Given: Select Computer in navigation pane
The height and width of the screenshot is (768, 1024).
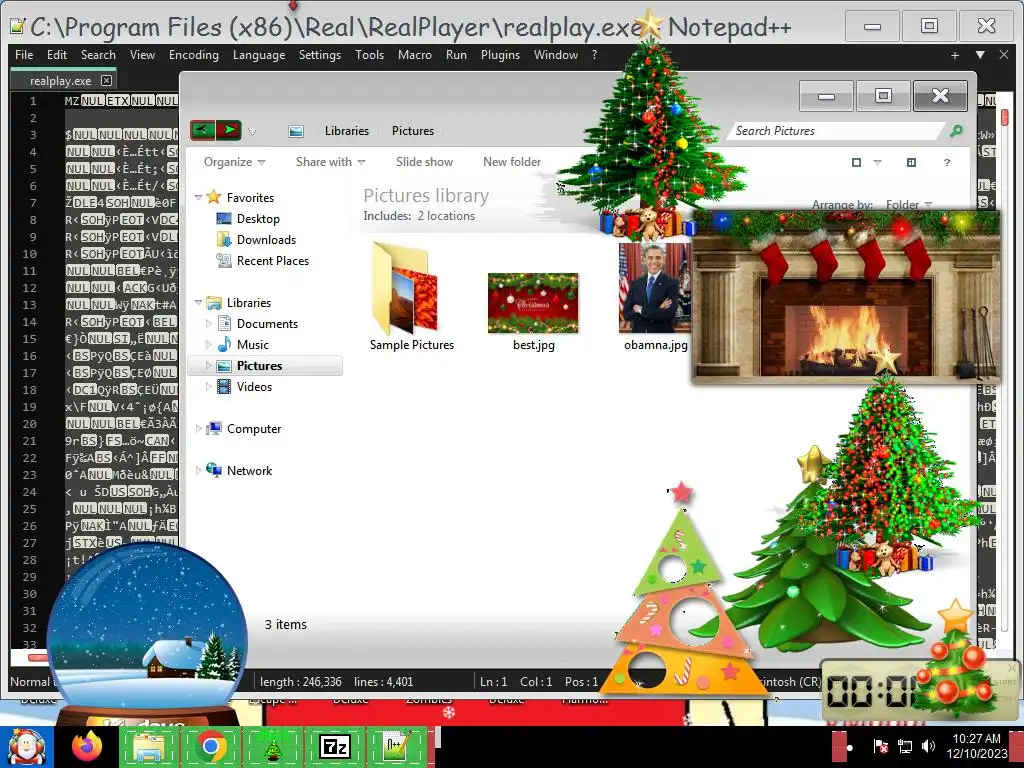Looking at the screenshot, I should click(254, 428).
